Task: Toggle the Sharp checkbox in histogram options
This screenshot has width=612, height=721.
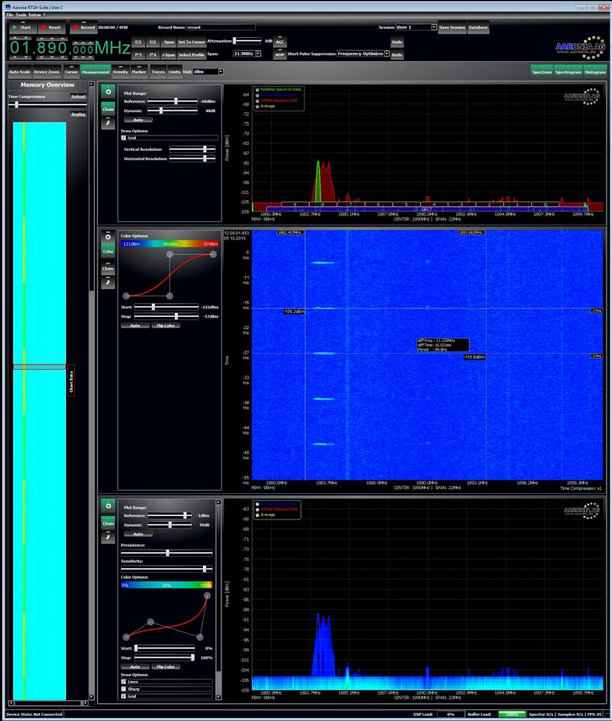Action: [x=125, y=689]
